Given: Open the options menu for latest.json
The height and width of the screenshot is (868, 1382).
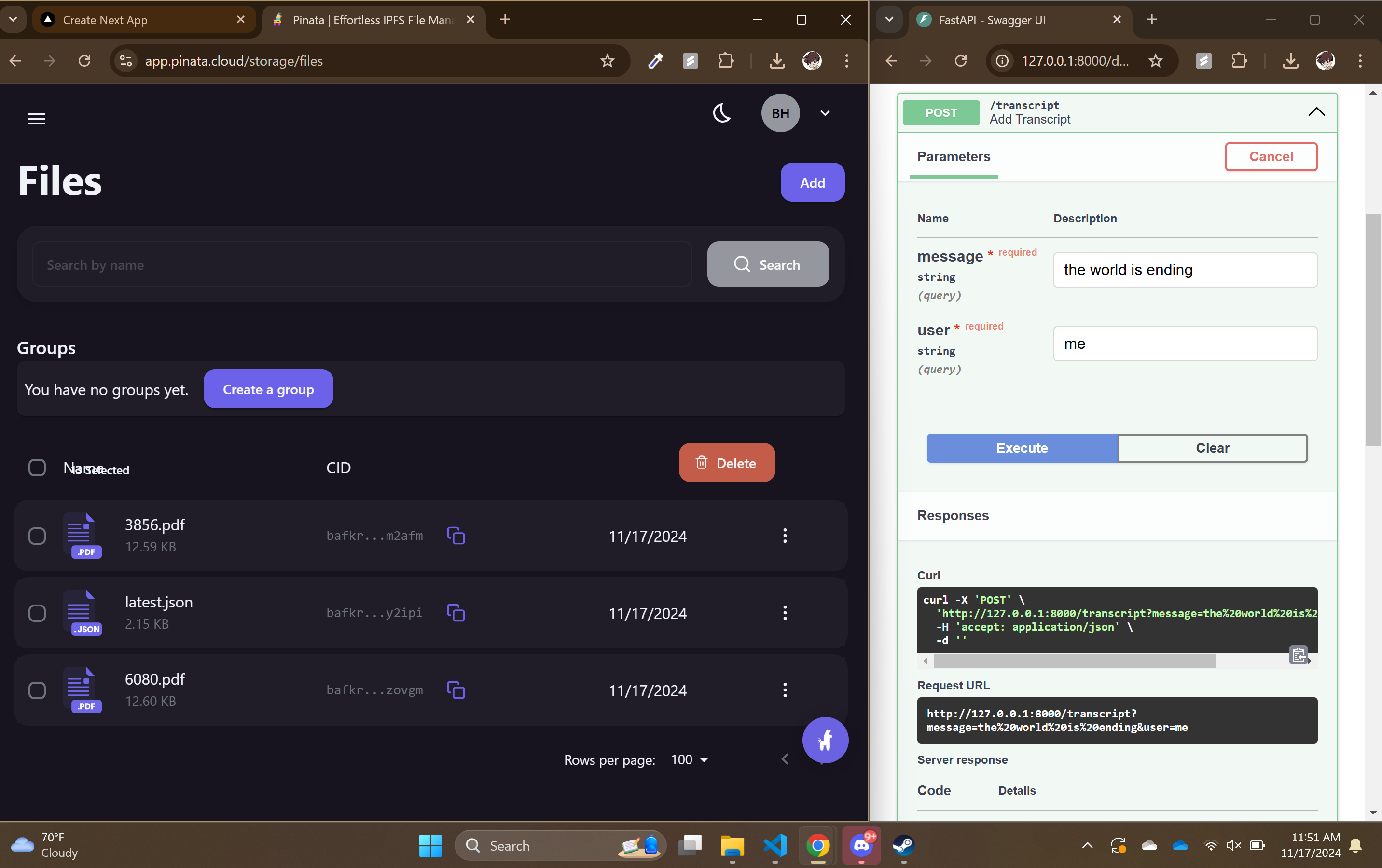Looking at the screenshot, I should pos(785,613).
